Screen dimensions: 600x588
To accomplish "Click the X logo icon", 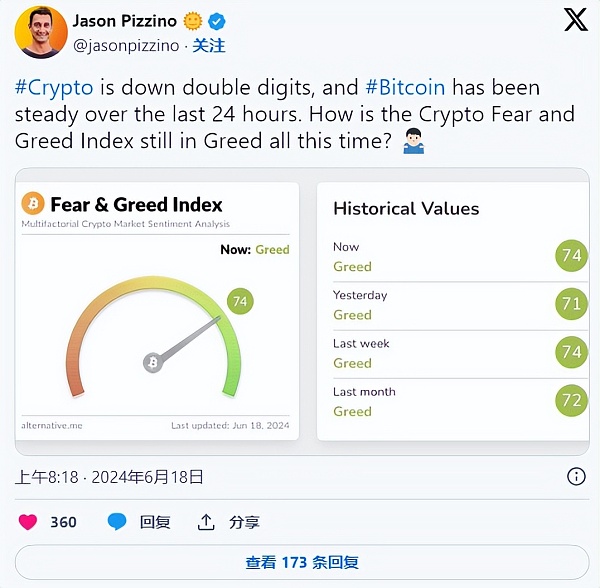I will pyautogui.click(x=575, y=21).
